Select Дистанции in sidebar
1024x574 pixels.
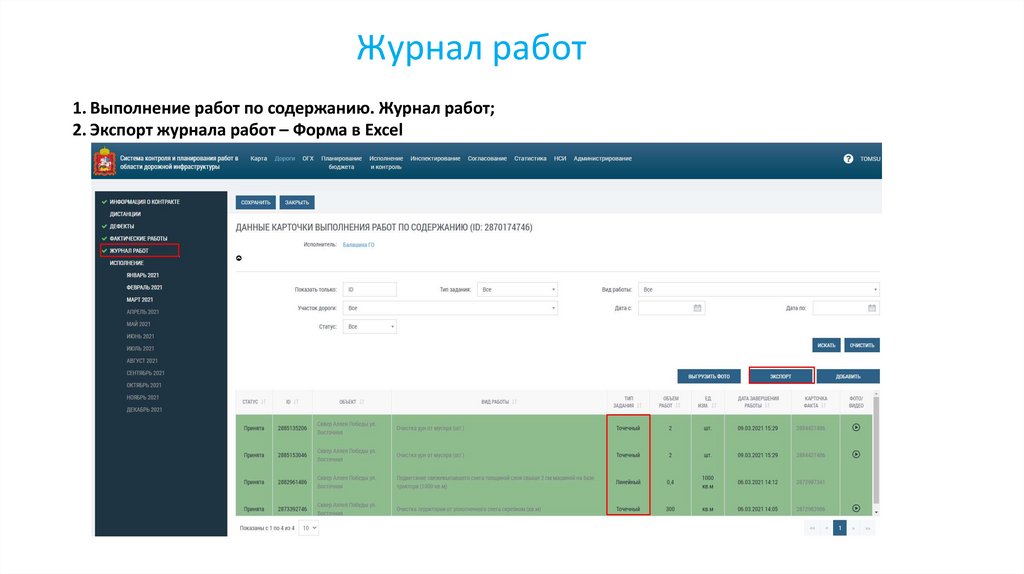125,214
